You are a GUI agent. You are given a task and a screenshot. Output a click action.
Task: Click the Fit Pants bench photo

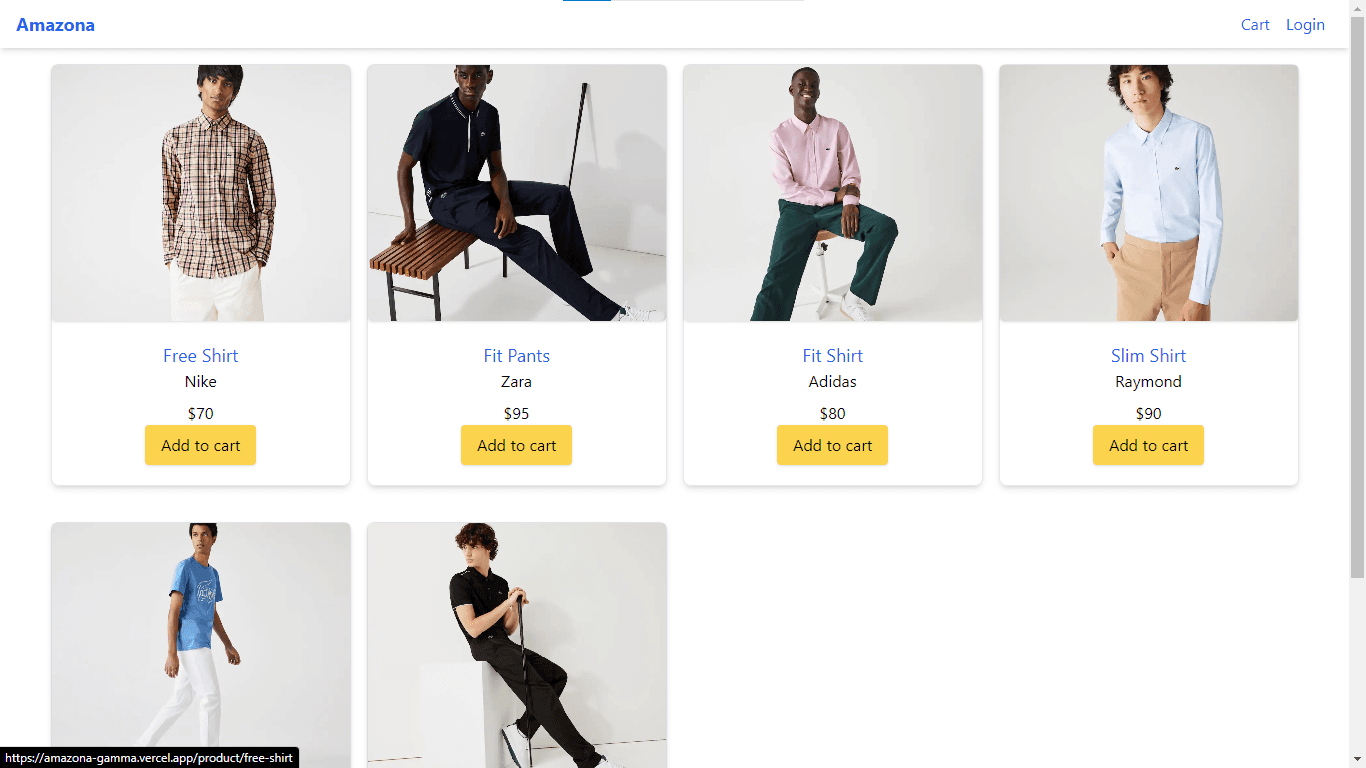coord(517,193)
